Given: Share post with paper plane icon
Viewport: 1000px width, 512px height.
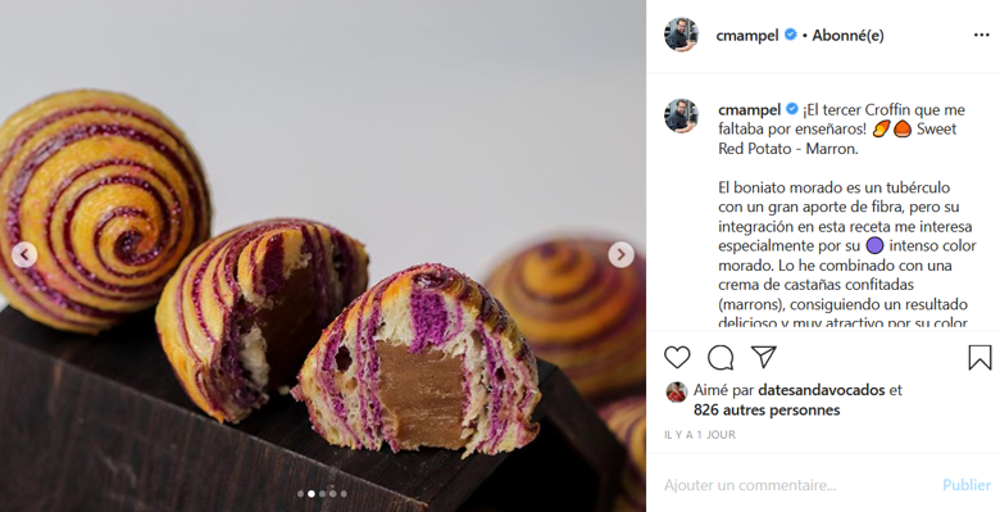Looking at the screenshot, I should (x=763, y=357).
